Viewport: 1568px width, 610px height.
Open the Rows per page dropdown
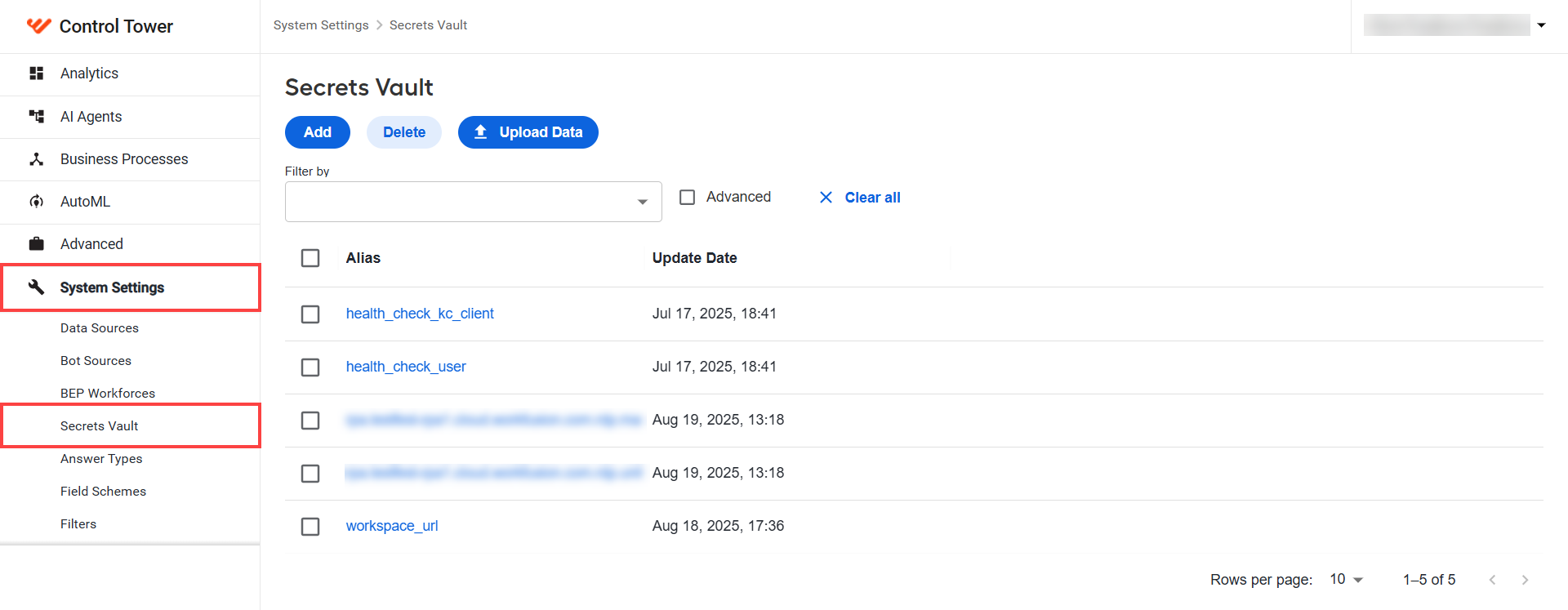(1347, 579)
